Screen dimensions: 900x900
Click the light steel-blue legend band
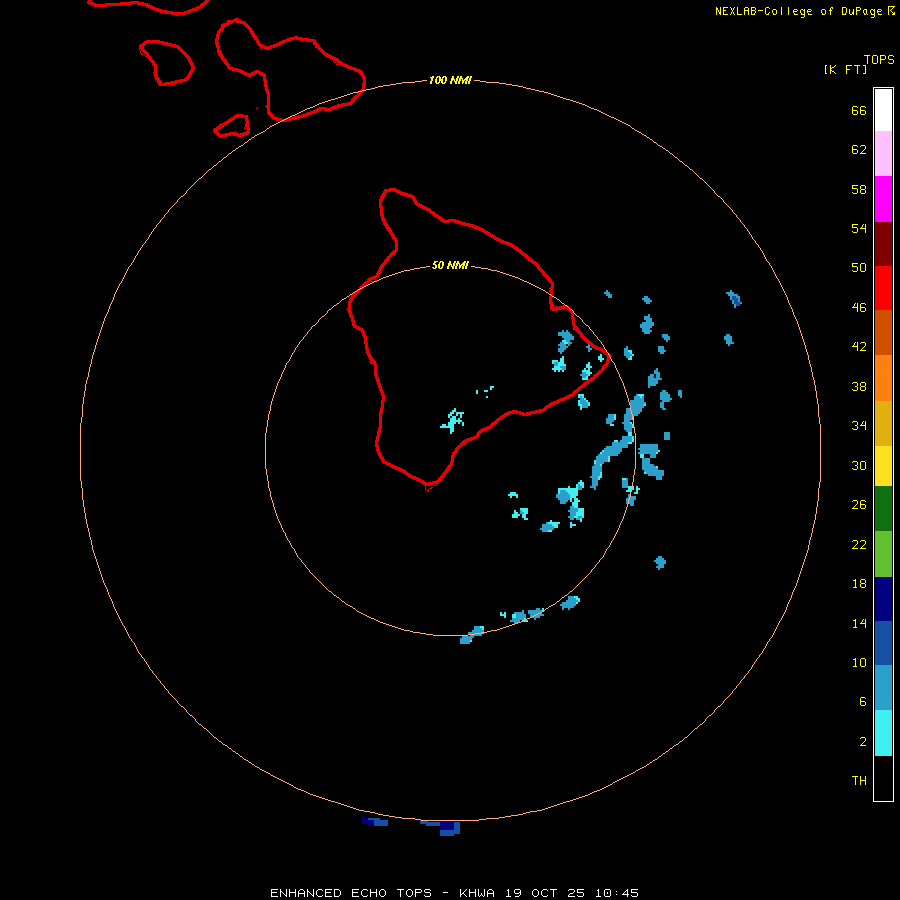883,688
